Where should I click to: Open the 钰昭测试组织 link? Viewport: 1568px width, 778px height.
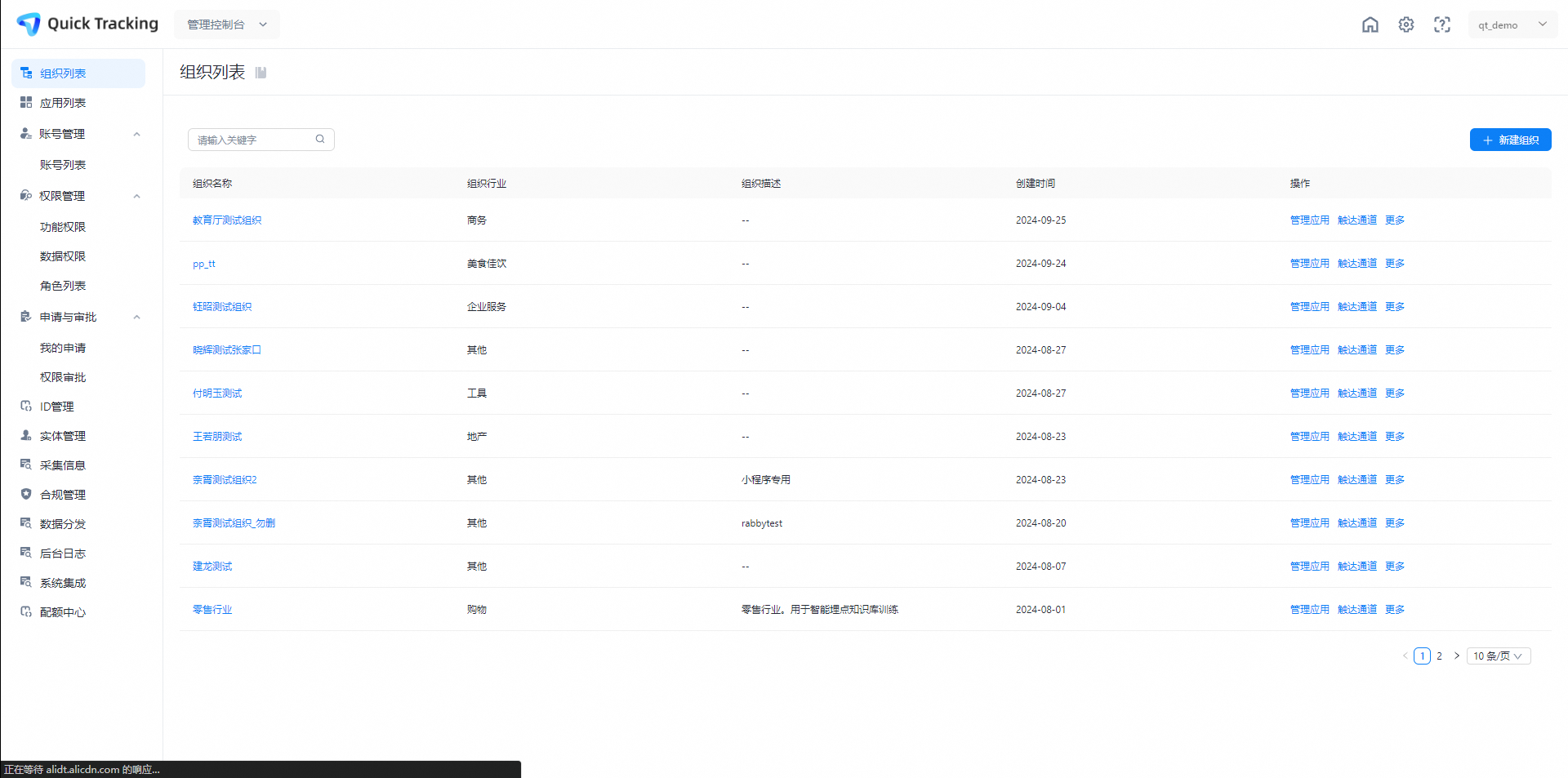(x=222, y=307)
